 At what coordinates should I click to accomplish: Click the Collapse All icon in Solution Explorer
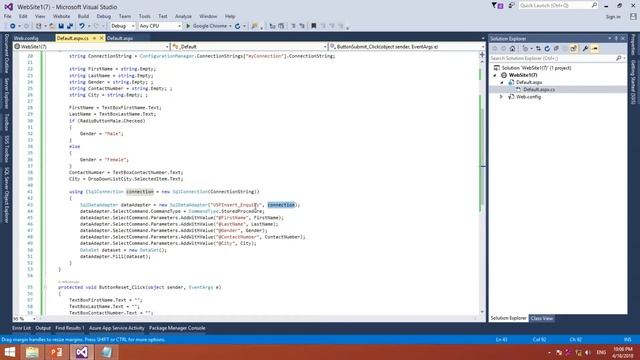556,49
